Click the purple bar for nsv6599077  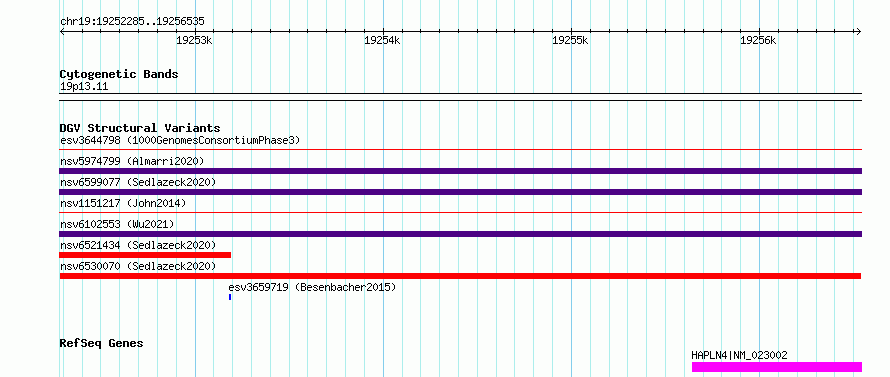click(461, 192)
